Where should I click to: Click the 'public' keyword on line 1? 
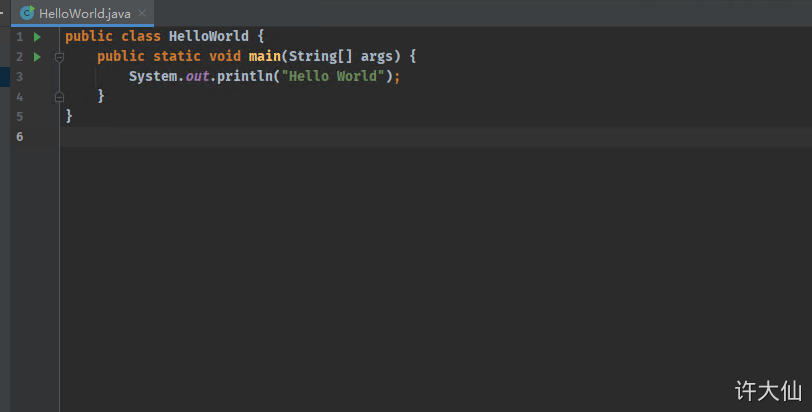pos(89,36)
